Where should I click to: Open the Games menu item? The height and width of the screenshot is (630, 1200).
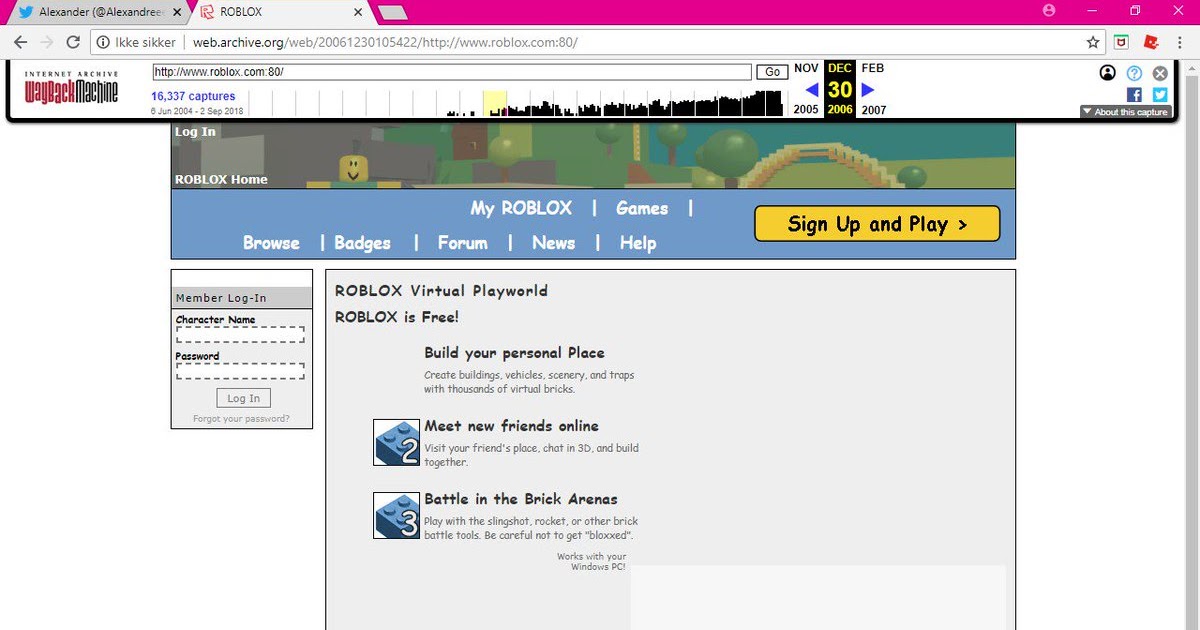click(x=642, y=208)
